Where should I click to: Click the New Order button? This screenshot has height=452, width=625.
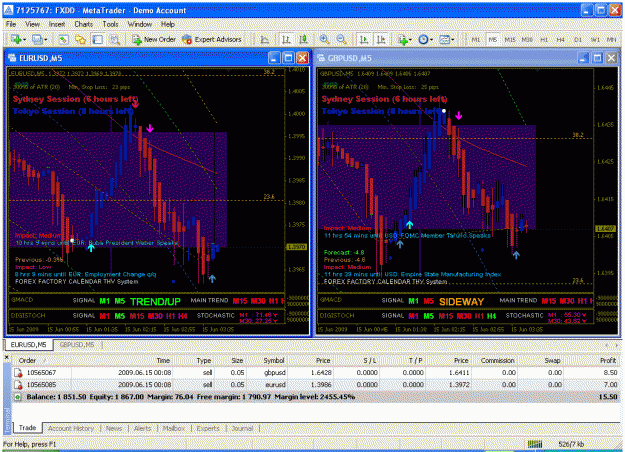coord(154,39)
